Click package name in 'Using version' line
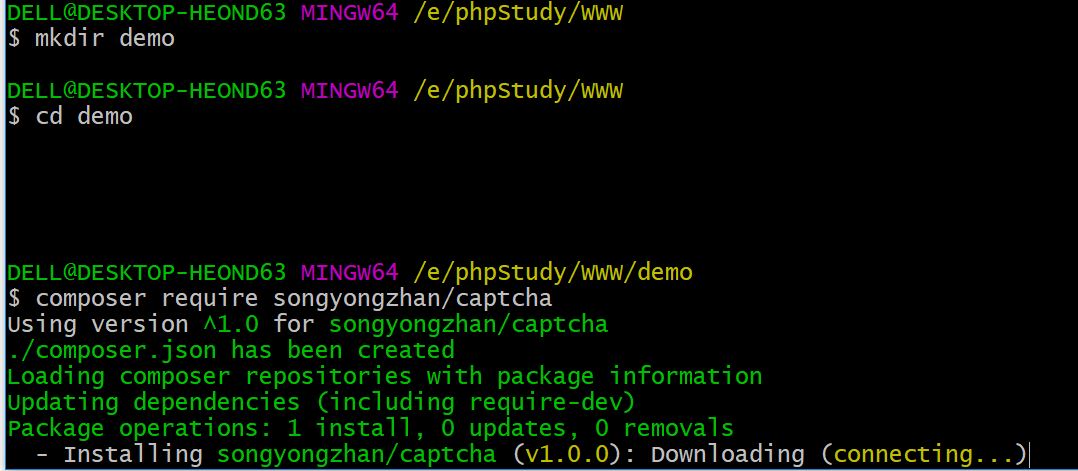Screen dimensions: 1078x471 click(468, 324)
